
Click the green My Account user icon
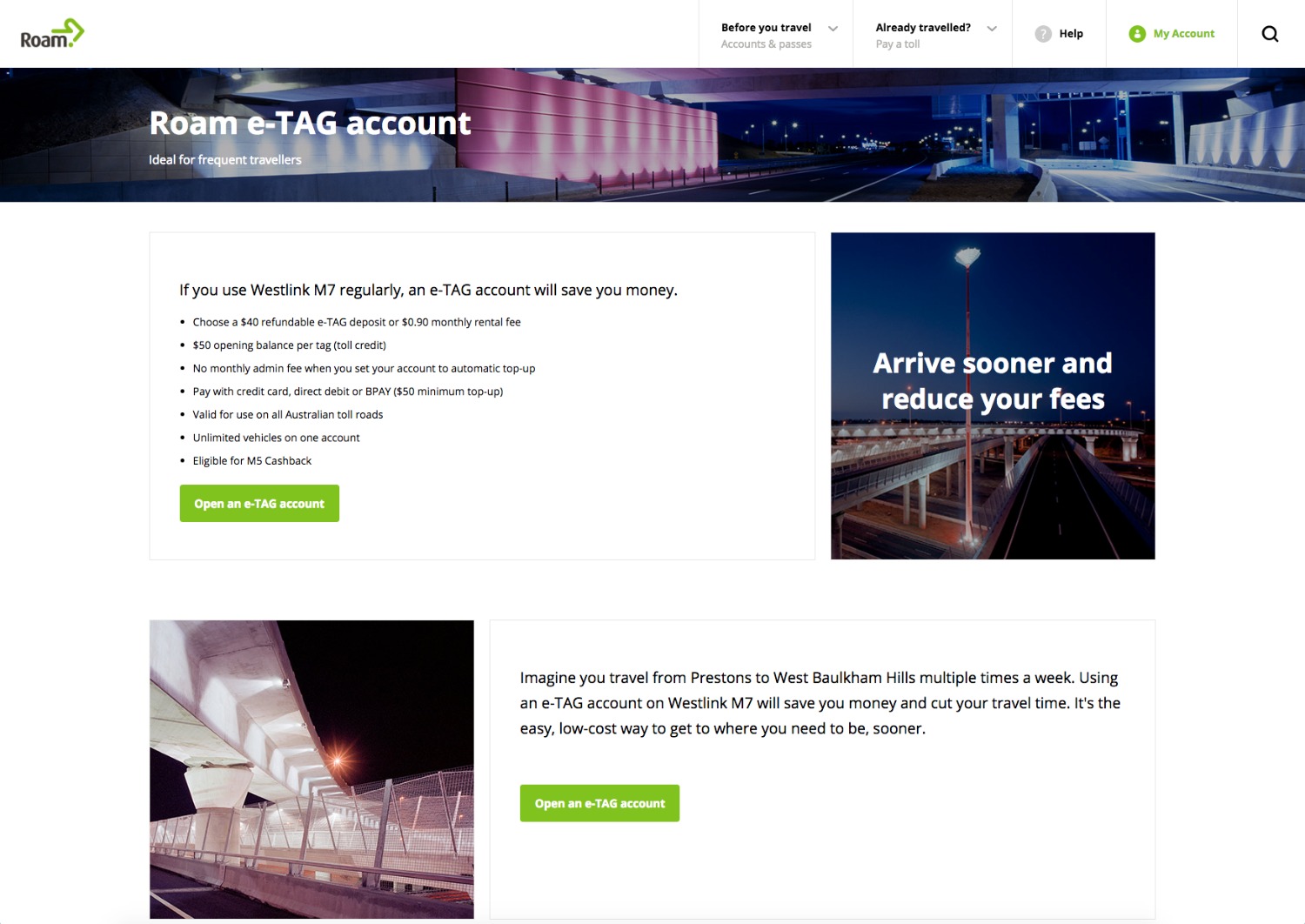(1137, 34)
